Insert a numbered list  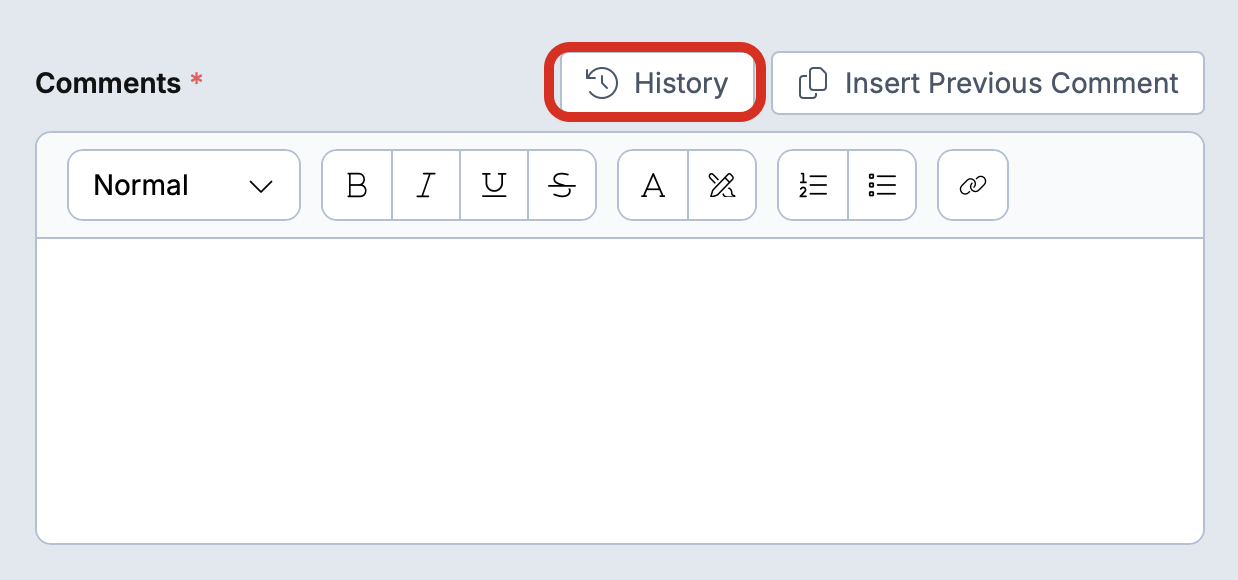[813, 185]
